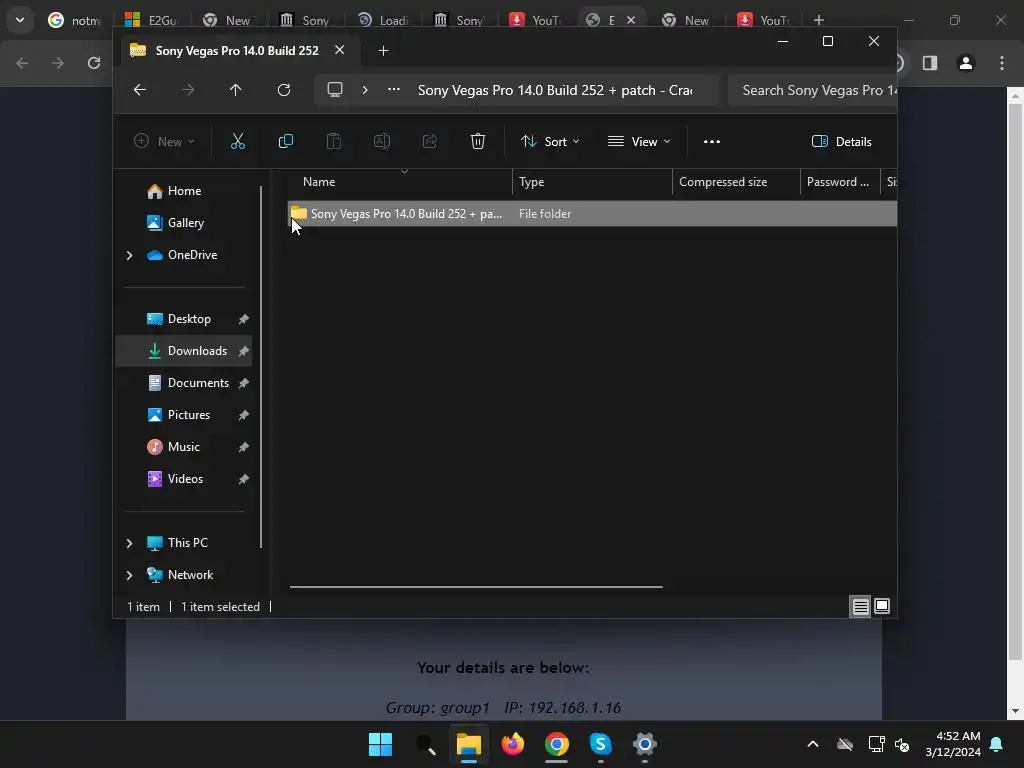
Task: Open Skype from the taskbar
Action: 600,744
